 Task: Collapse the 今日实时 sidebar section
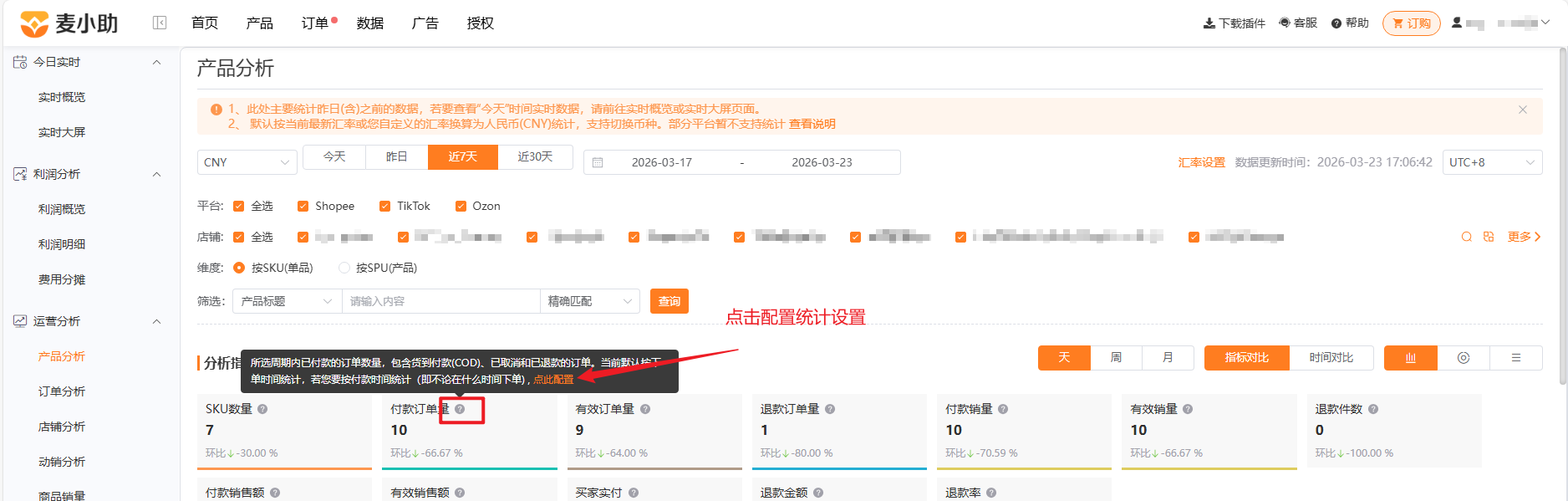[156, 62]
